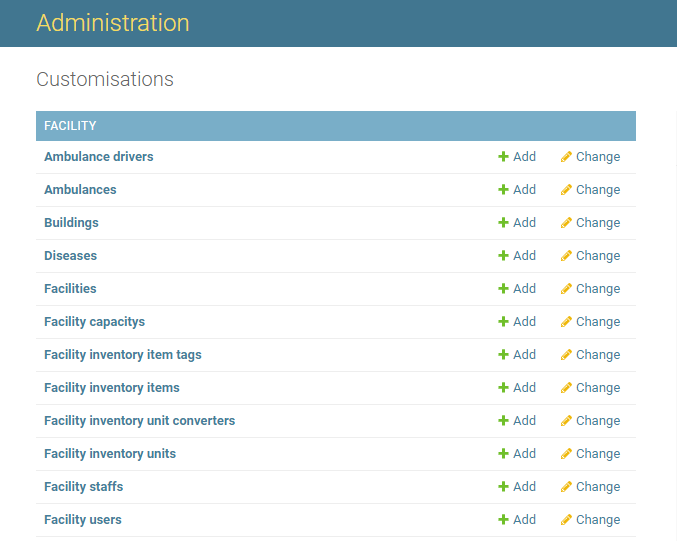
Task: Click the green plus icon for Facilities
Action: [503, 288]
